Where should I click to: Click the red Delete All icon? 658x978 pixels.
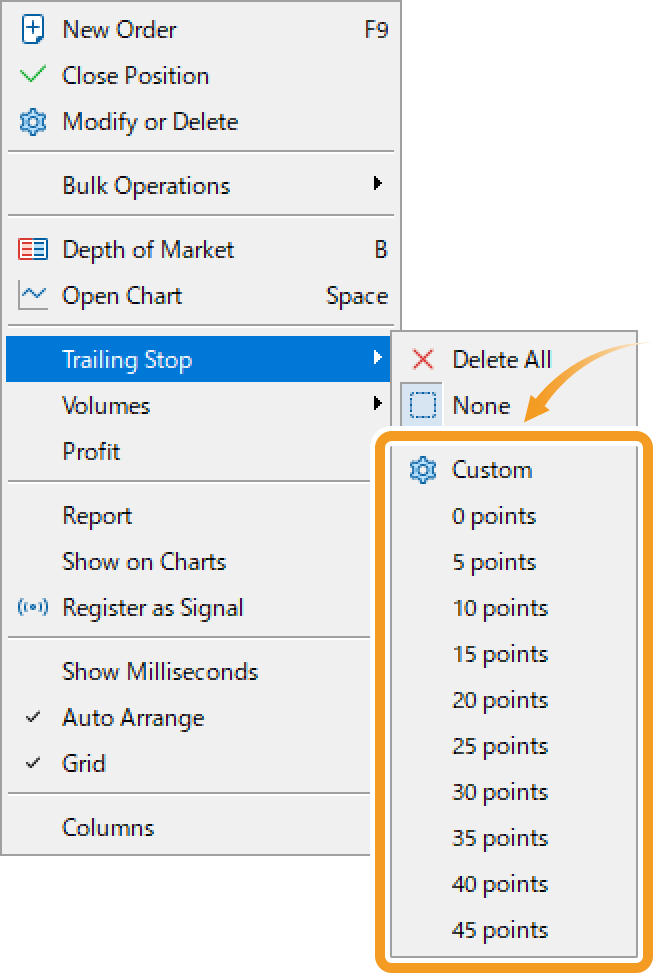424,359
